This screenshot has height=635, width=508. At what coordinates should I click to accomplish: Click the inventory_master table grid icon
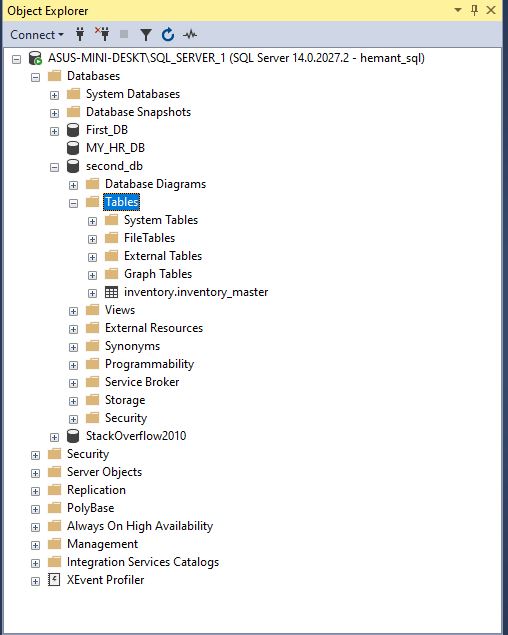[x=111, y=292]
